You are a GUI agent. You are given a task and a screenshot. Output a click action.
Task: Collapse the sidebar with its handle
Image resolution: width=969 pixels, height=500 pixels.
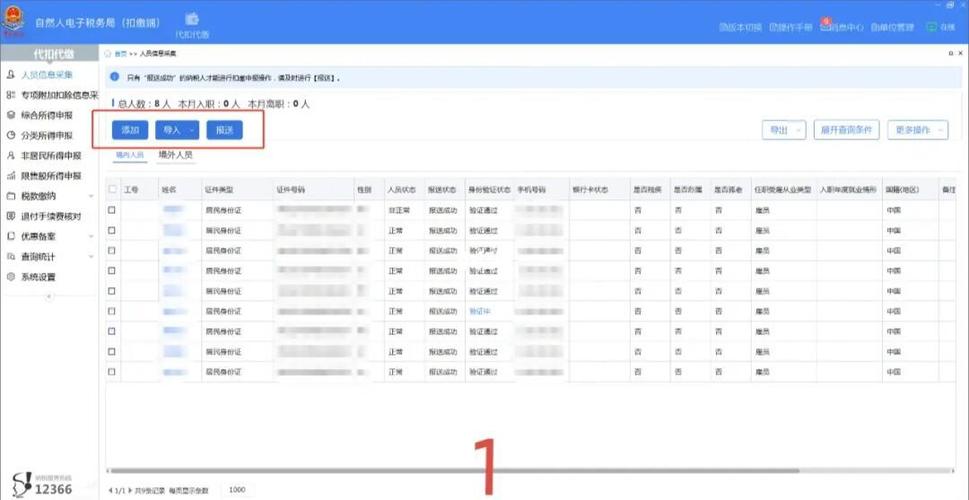(49, 297)
